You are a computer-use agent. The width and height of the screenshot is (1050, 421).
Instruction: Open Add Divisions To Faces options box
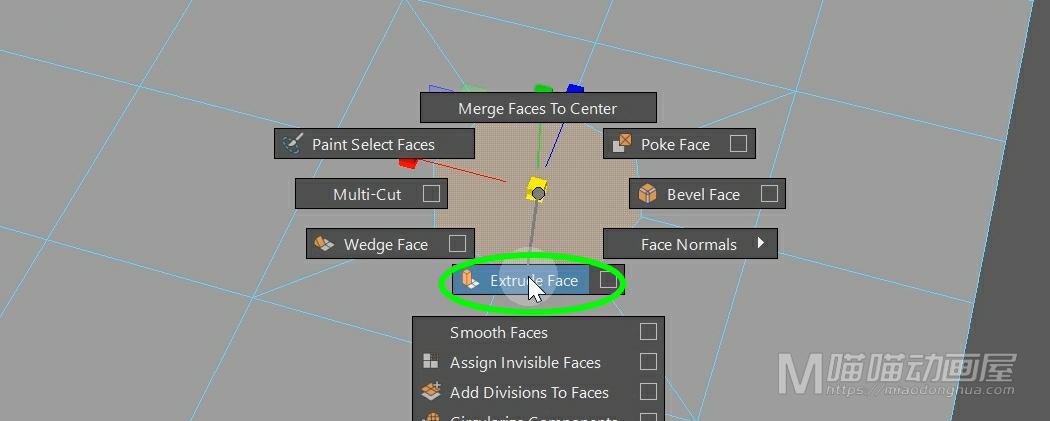click(648, 391)
